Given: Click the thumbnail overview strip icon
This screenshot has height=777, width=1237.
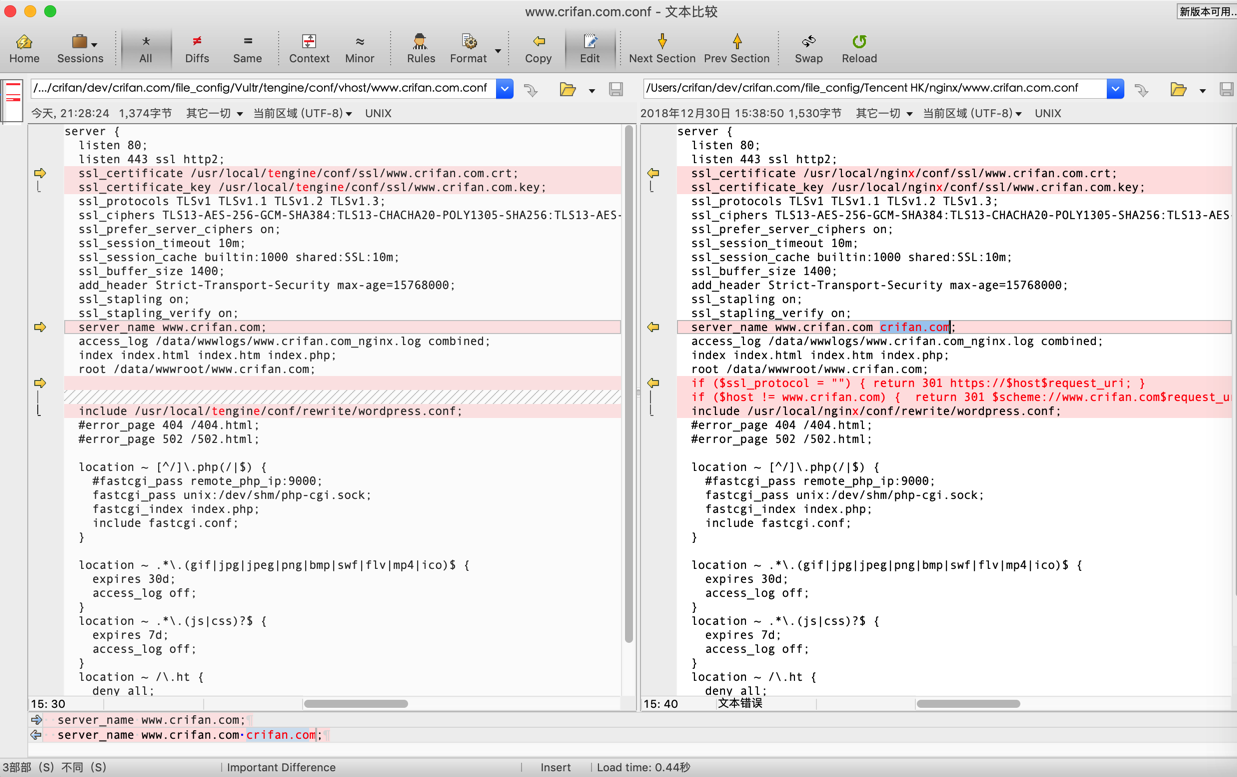Looking at the screenshot, I should 13,99.
